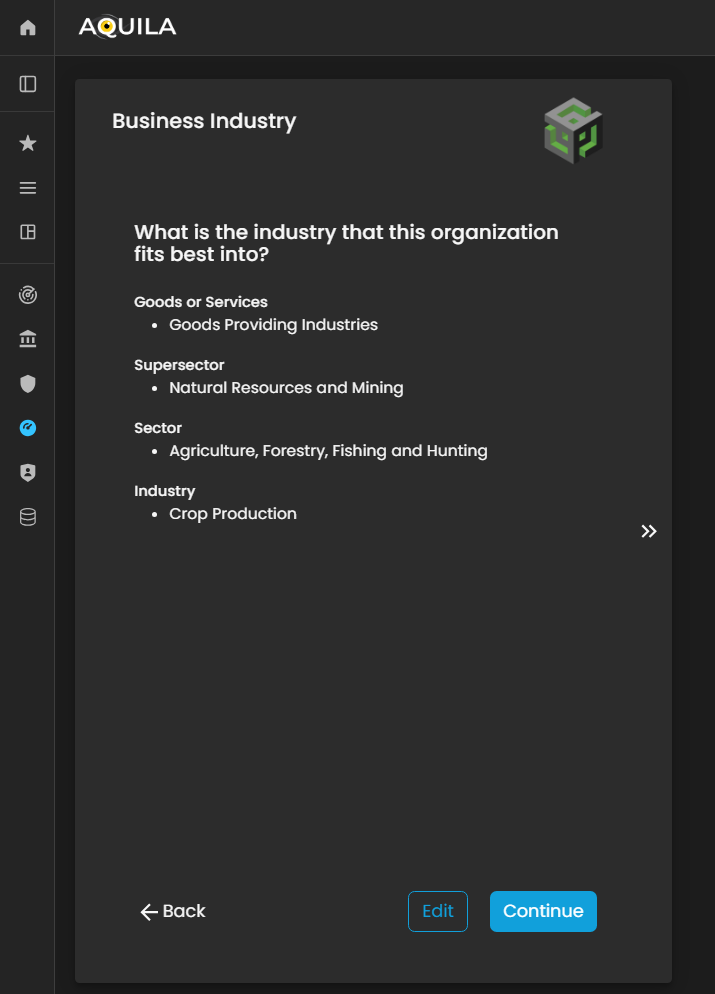Click the radar target icon in sidebar
The height and width of the screenshot is (994, 715).
[28, 296]
